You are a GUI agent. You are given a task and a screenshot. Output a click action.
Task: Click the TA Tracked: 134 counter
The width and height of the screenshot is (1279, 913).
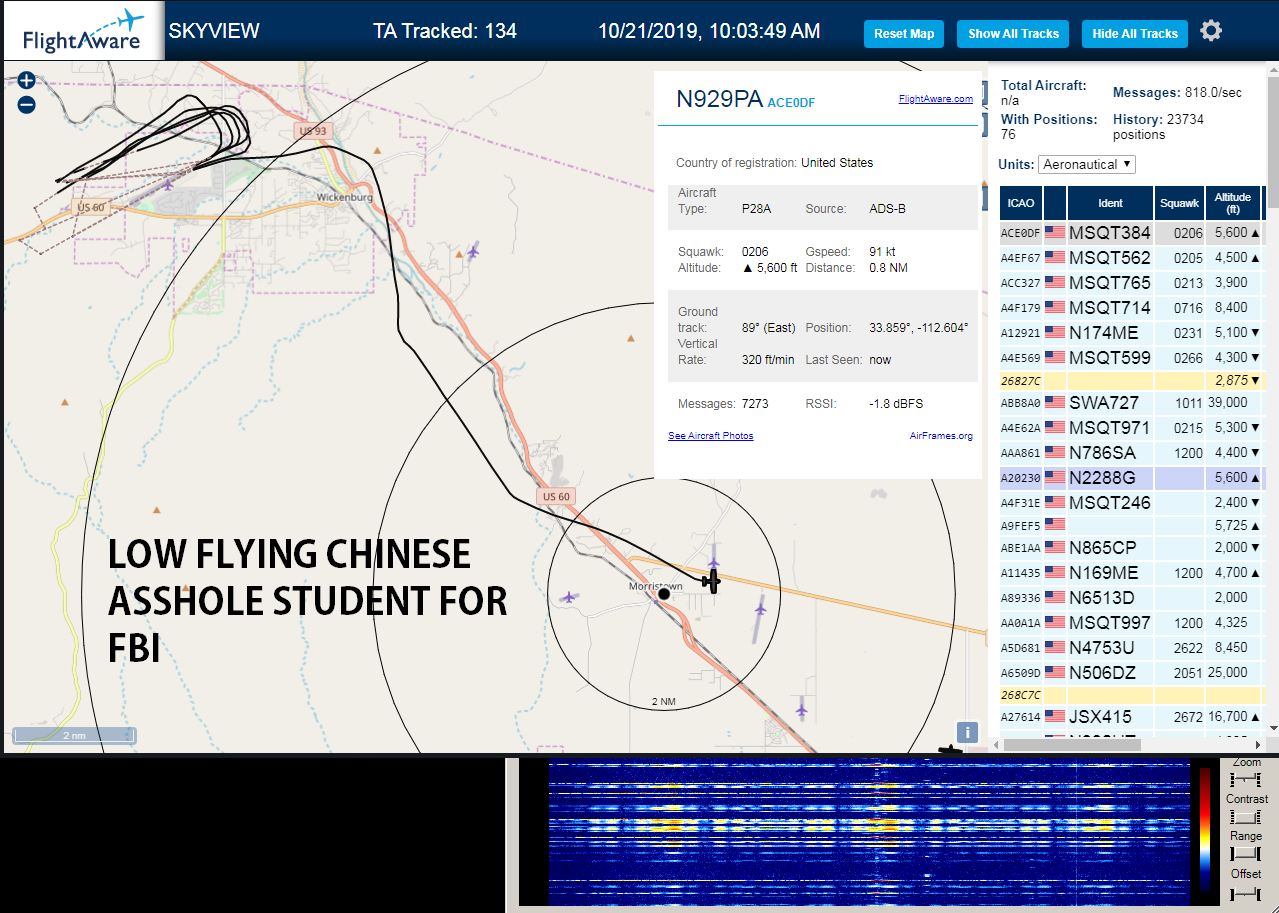click(x=445, y=31)
